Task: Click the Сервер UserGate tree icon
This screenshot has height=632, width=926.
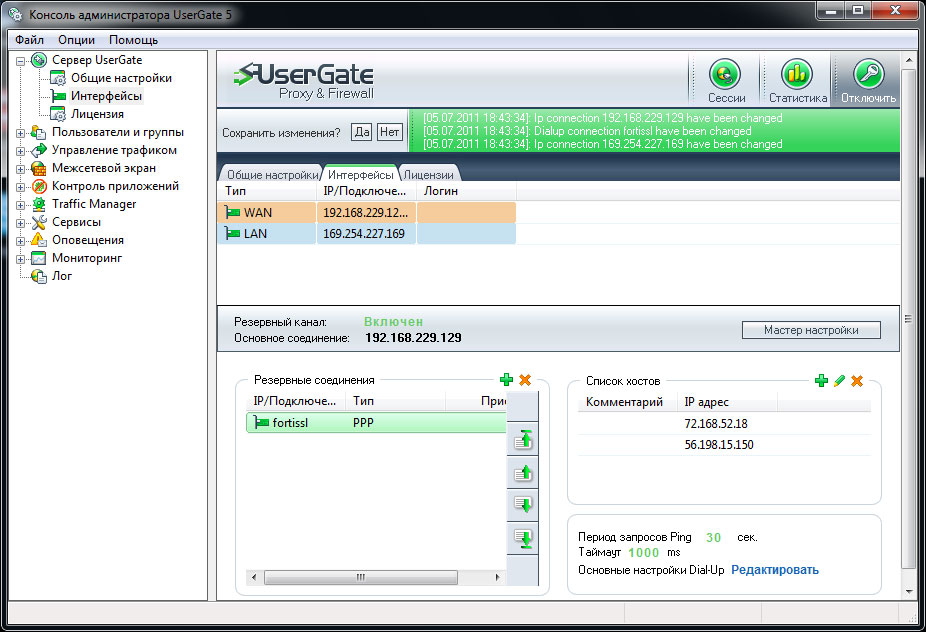Action: (x=39, y=60)
